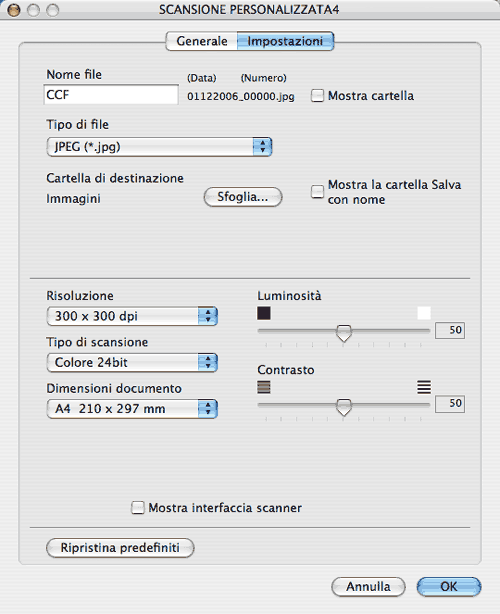Image resolution: width=500 pixels, height=614 pixels.
Task: Check Mostra interfaccia scanner option
Action: click(x=137, y=508)
